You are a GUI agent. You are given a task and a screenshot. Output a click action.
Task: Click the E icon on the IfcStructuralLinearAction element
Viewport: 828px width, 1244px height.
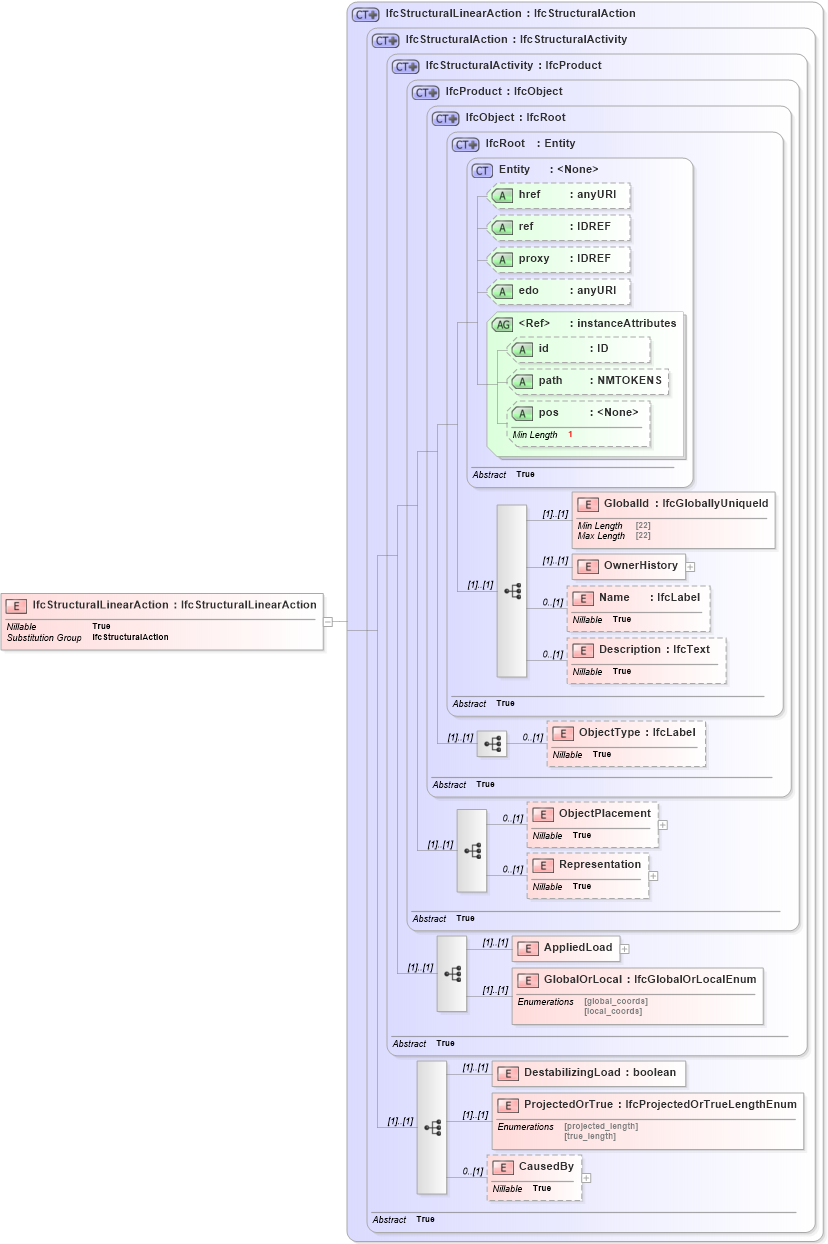(x=15, y=605)
